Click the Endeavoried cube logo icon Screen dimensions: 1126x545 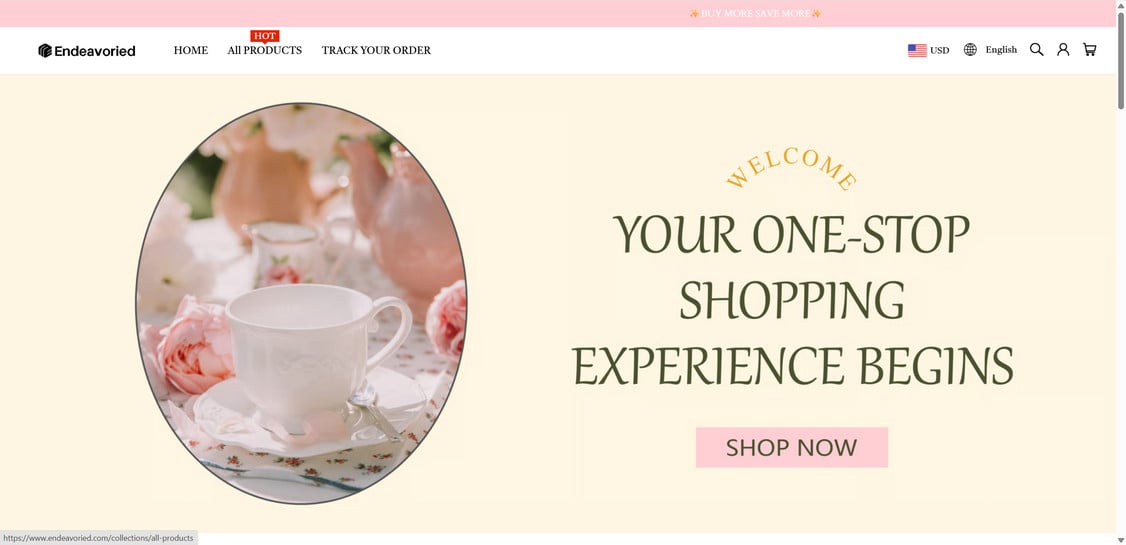pos(45,50)
